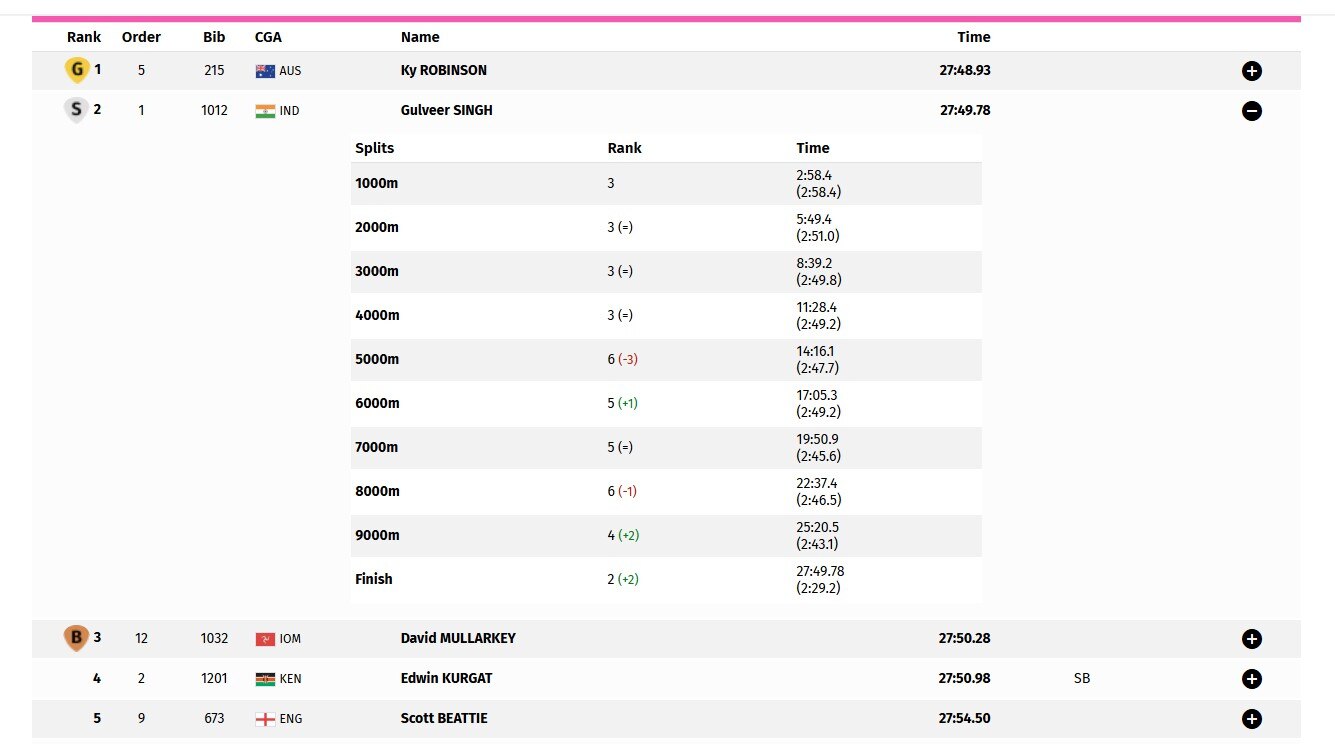Click the 5000m split row
This screenshot has width=1335, height=744.
[x=666, y=359]
